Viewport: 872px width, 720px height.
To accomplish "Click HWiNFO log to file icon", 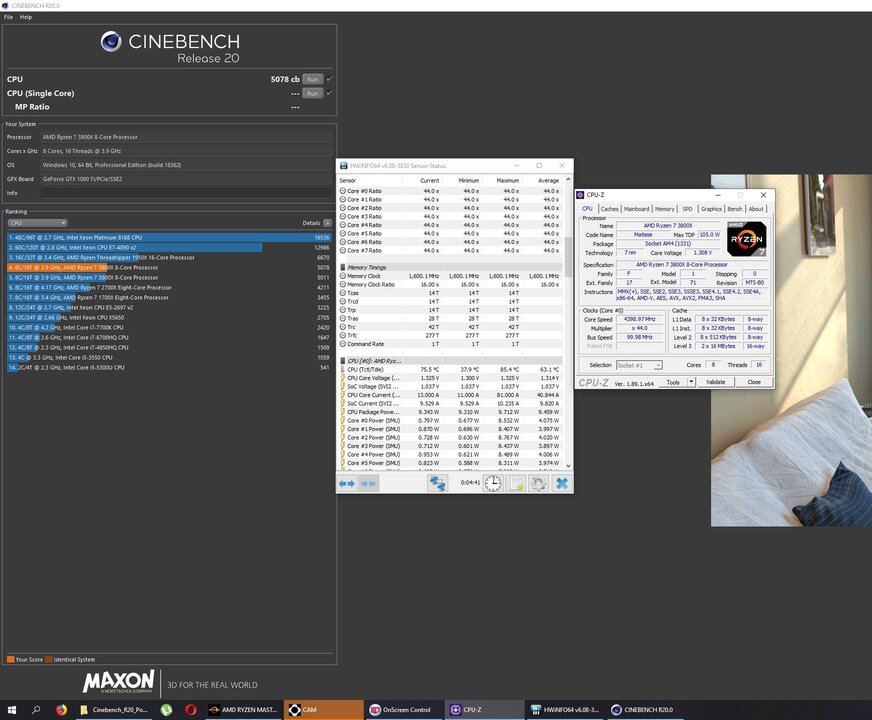I will [516, 483].
